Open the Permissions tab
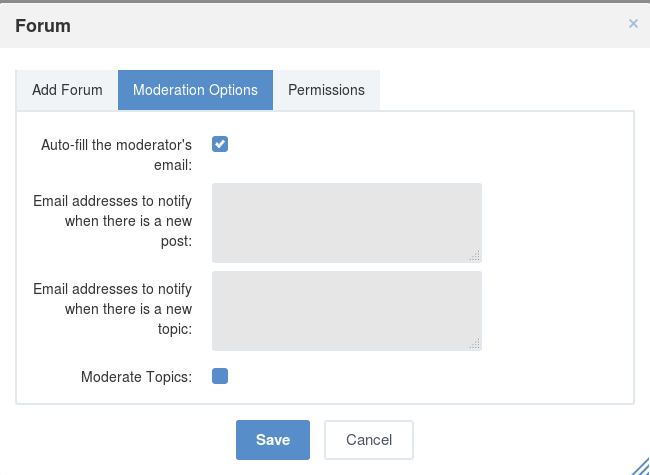 (x=326, y=90)
